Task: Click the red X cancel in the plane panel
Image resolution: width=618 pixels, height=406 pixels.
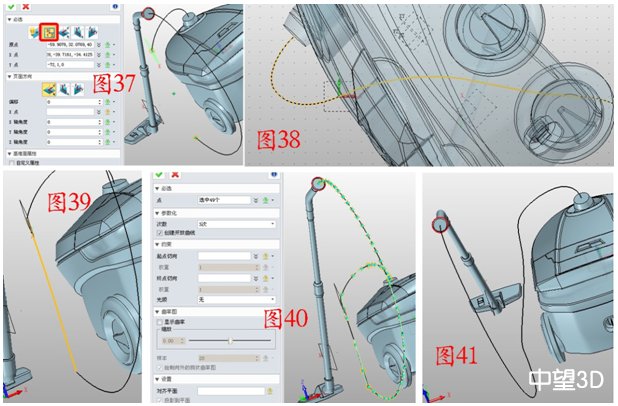Action: (22, 6)
